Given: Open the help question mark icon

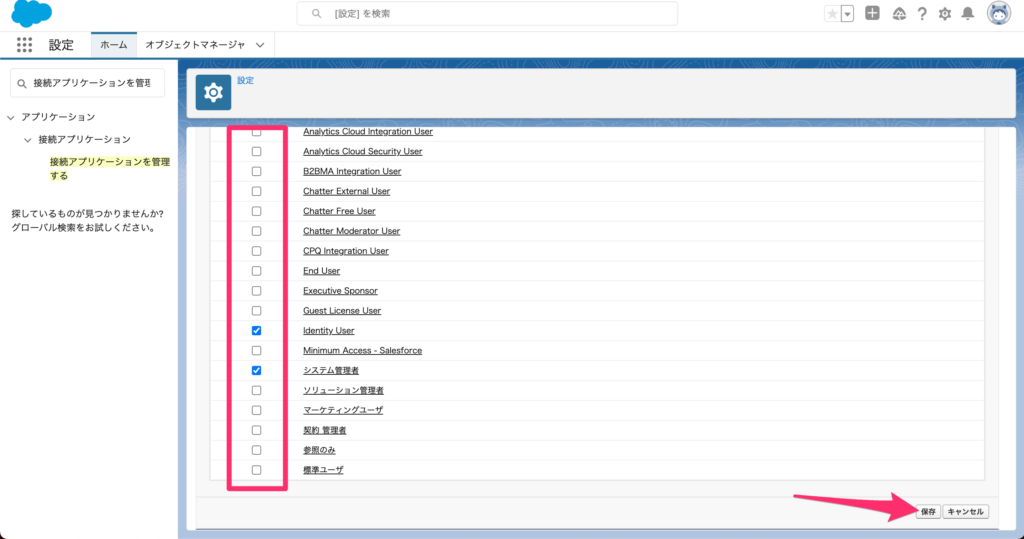Looking at the screenshot, I should (x=921, y=14).
